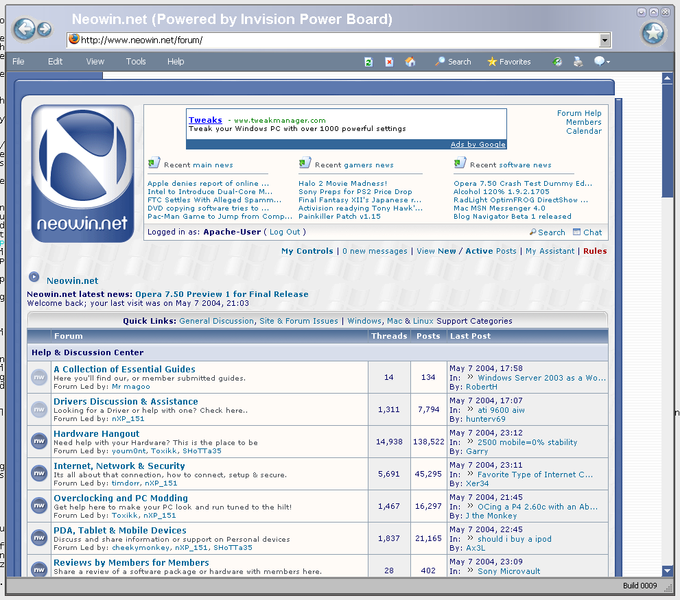Click the browser Forward arrow button
The width and height of the screenshot is (680, 600).
pyautogui.click(x=45, y=29)
